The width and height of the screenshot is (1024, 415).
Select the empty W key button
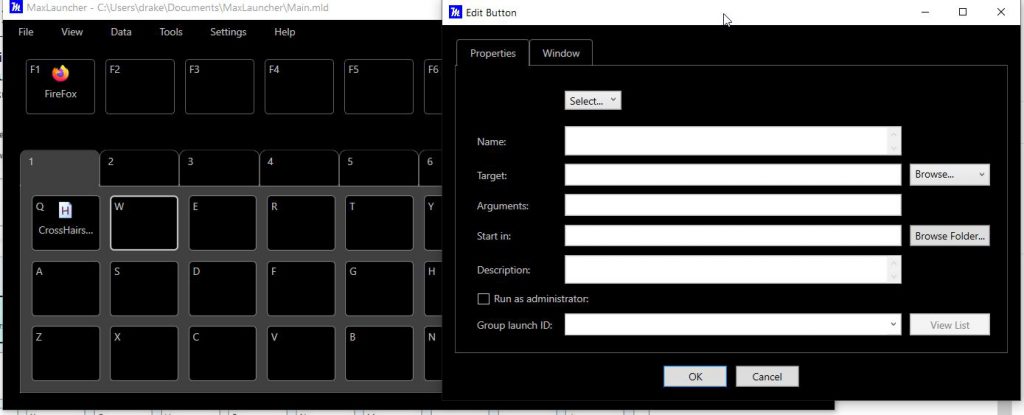coord(144,223)
